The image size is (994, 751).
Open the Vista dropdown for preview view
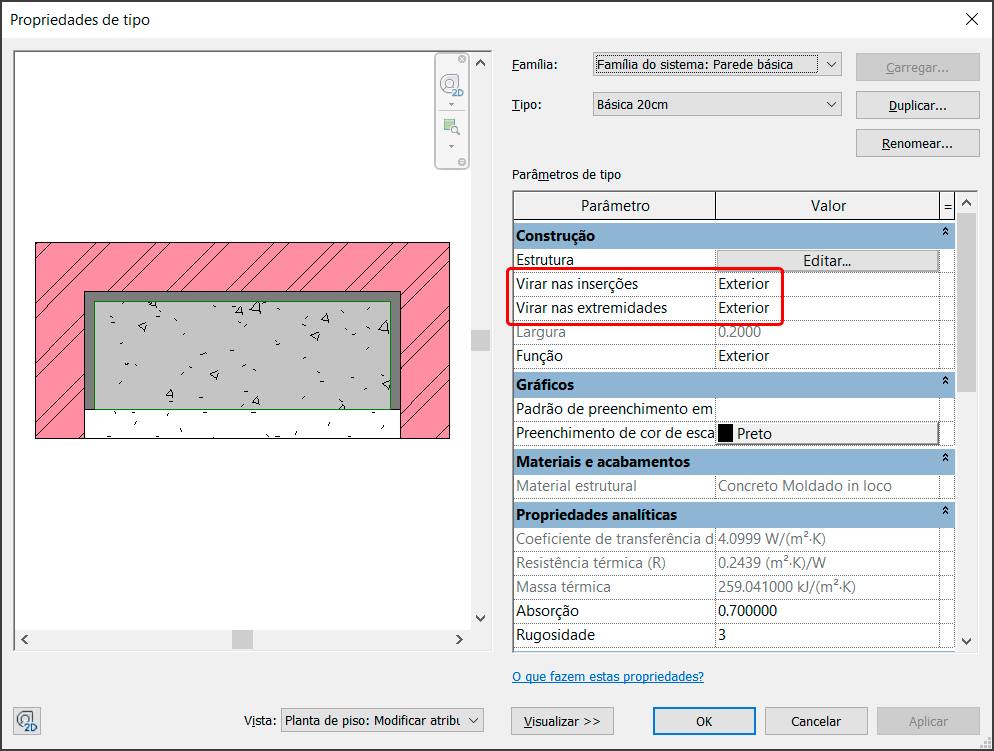[474, 721]
